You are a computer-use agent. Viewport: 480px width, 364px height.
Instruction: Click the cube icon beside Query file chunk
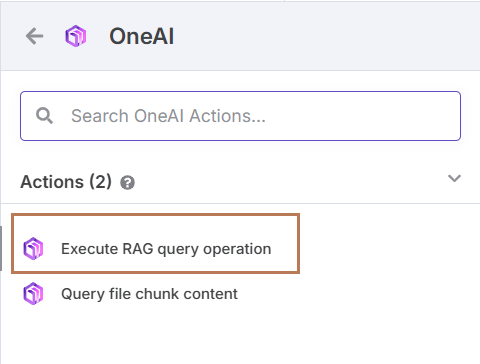tap(33, 294)
